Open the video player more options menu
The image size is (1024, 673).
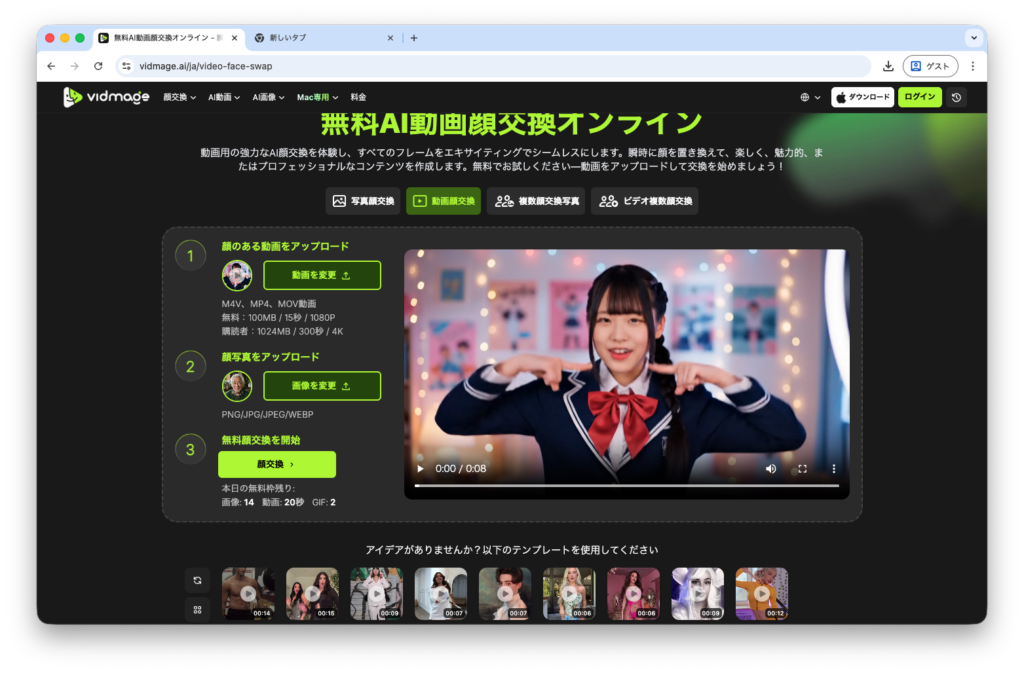pos(834,468)
